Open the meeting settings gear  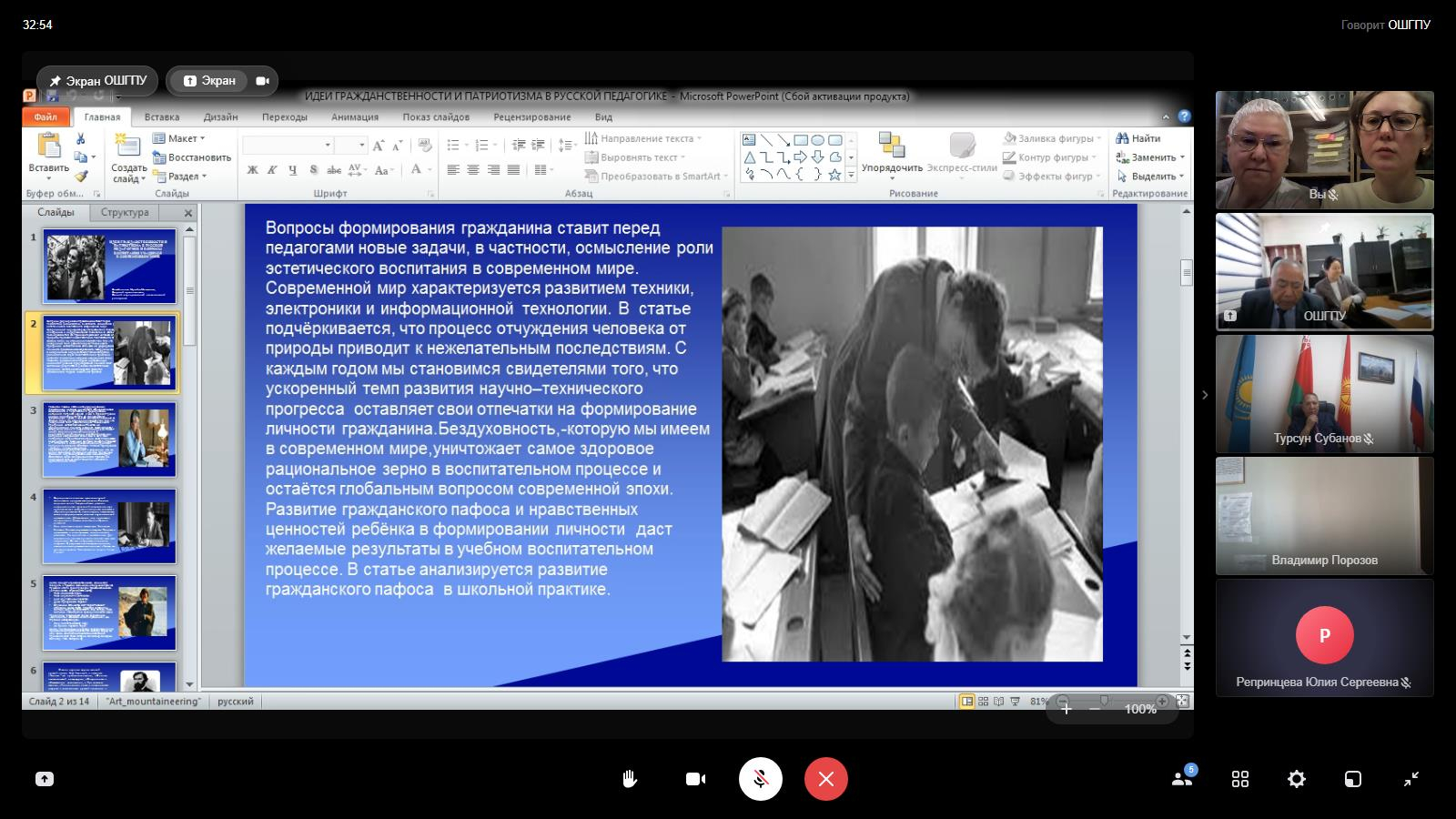click(x=1297, y=779)
